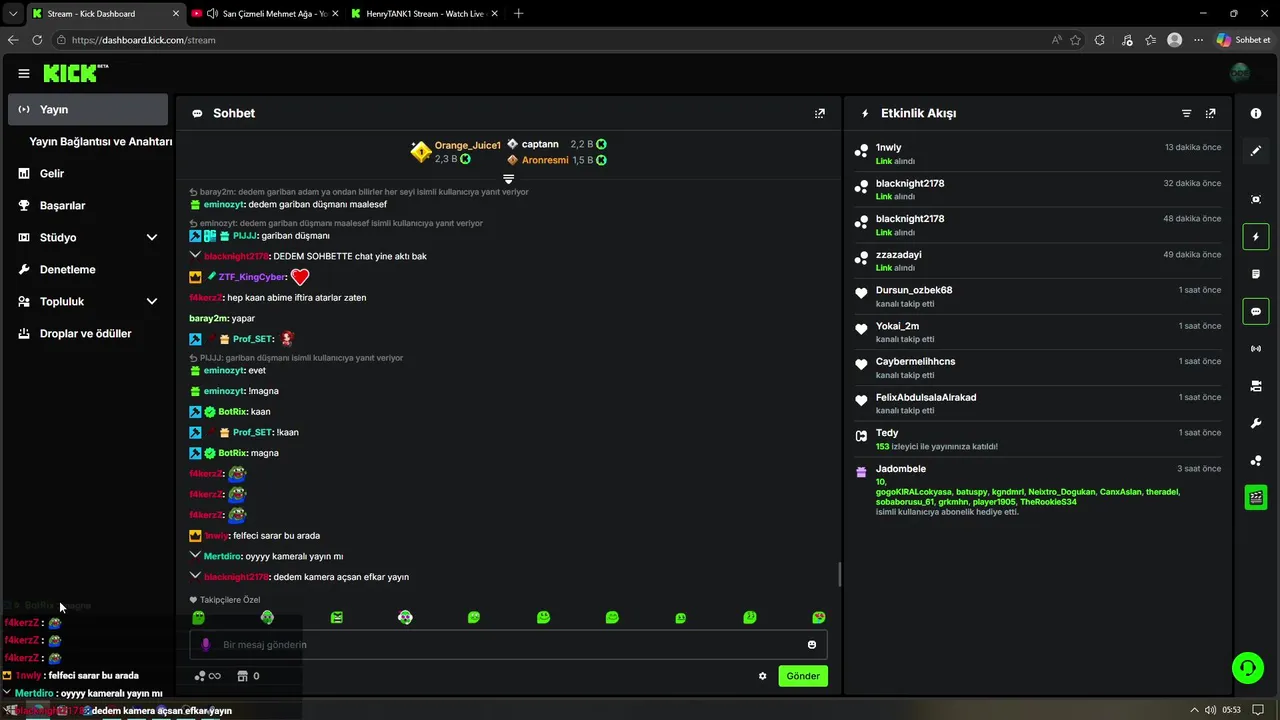This screenshot has height=720, width=1280.
Task: Click the broadcast signal icon in right sidebar
Action: click(x=1256, y=349)
